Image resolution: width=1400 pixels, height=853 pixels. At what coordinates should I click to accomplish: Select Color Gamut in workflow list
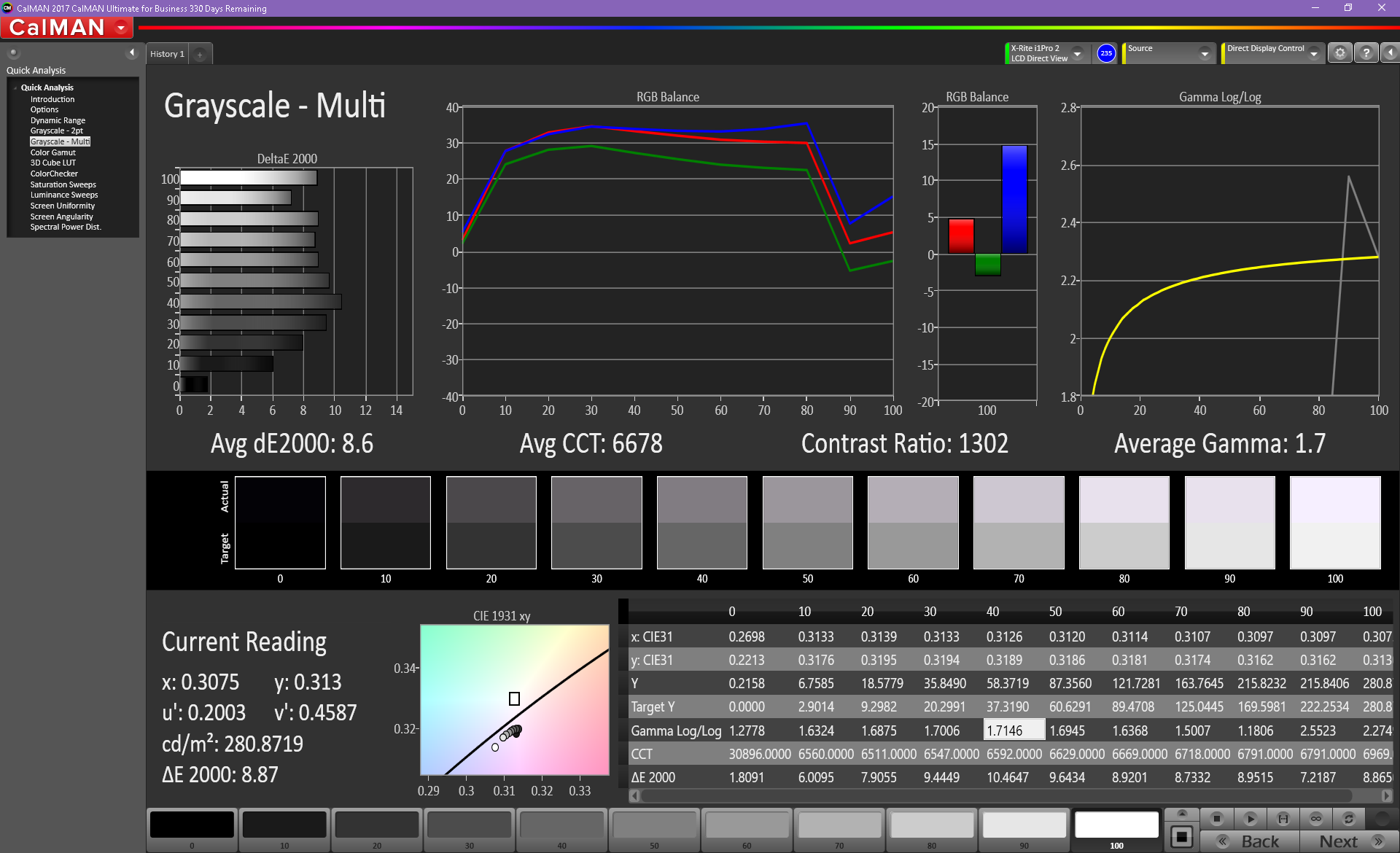coord(52,152)
